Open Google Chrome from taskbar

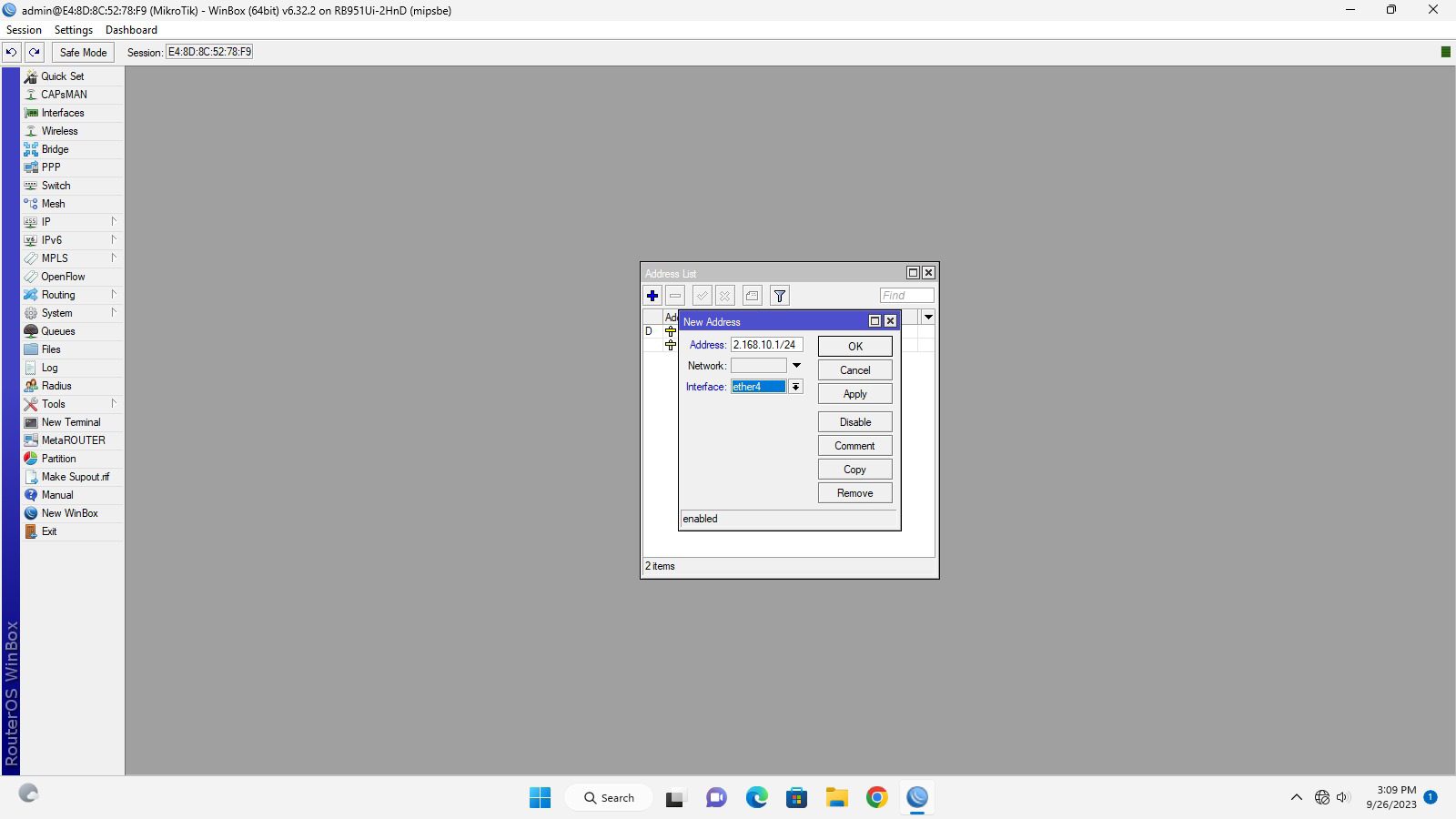coord(877,798)
